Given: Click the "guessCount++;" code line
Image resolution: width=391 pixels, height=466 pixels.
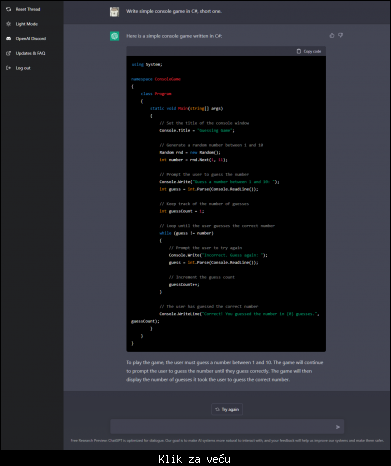Looking at the screenshot, I should 184,284.
